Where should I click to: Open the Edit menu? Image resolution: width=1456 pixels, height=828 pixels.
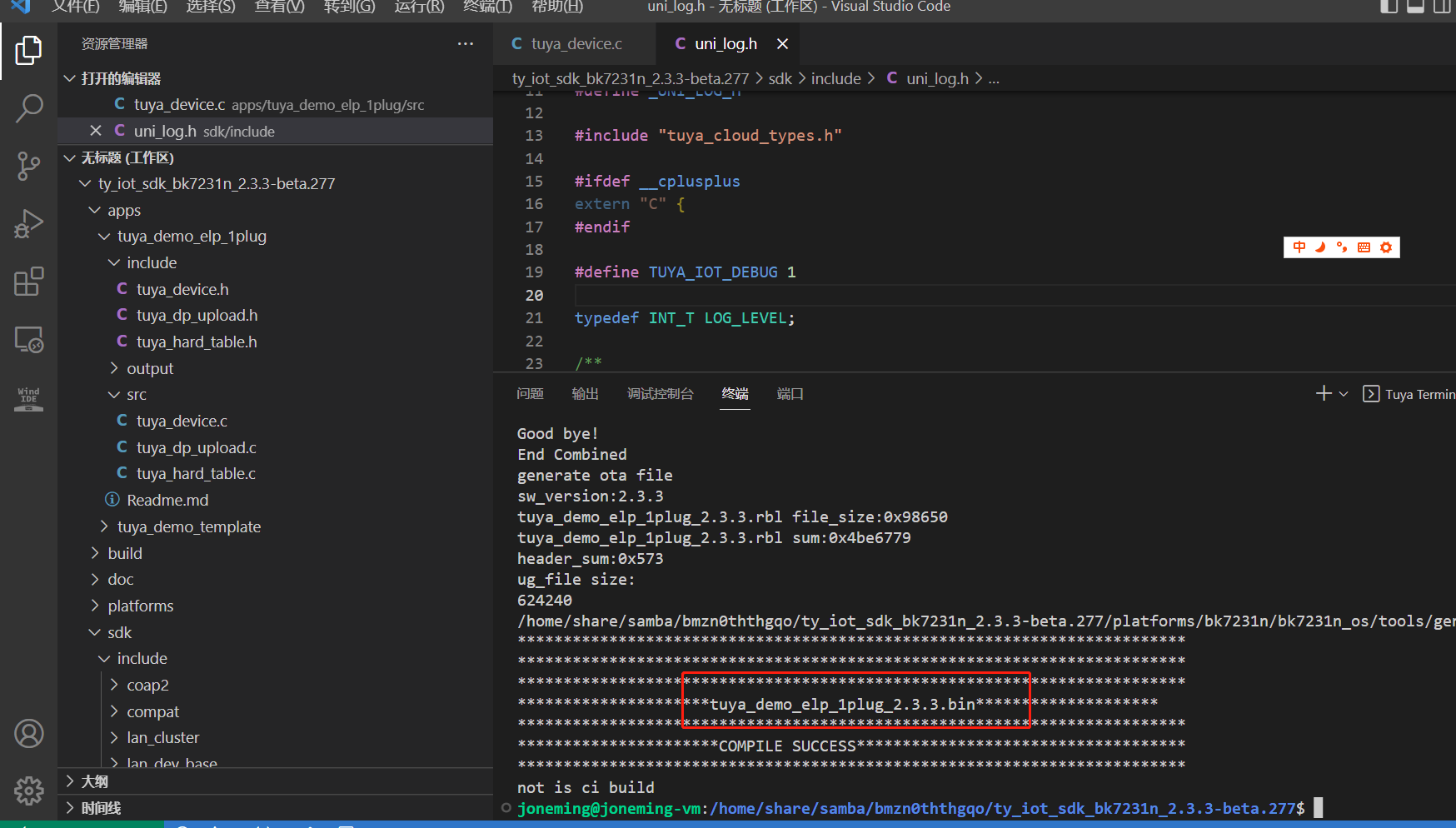point(143,7)
